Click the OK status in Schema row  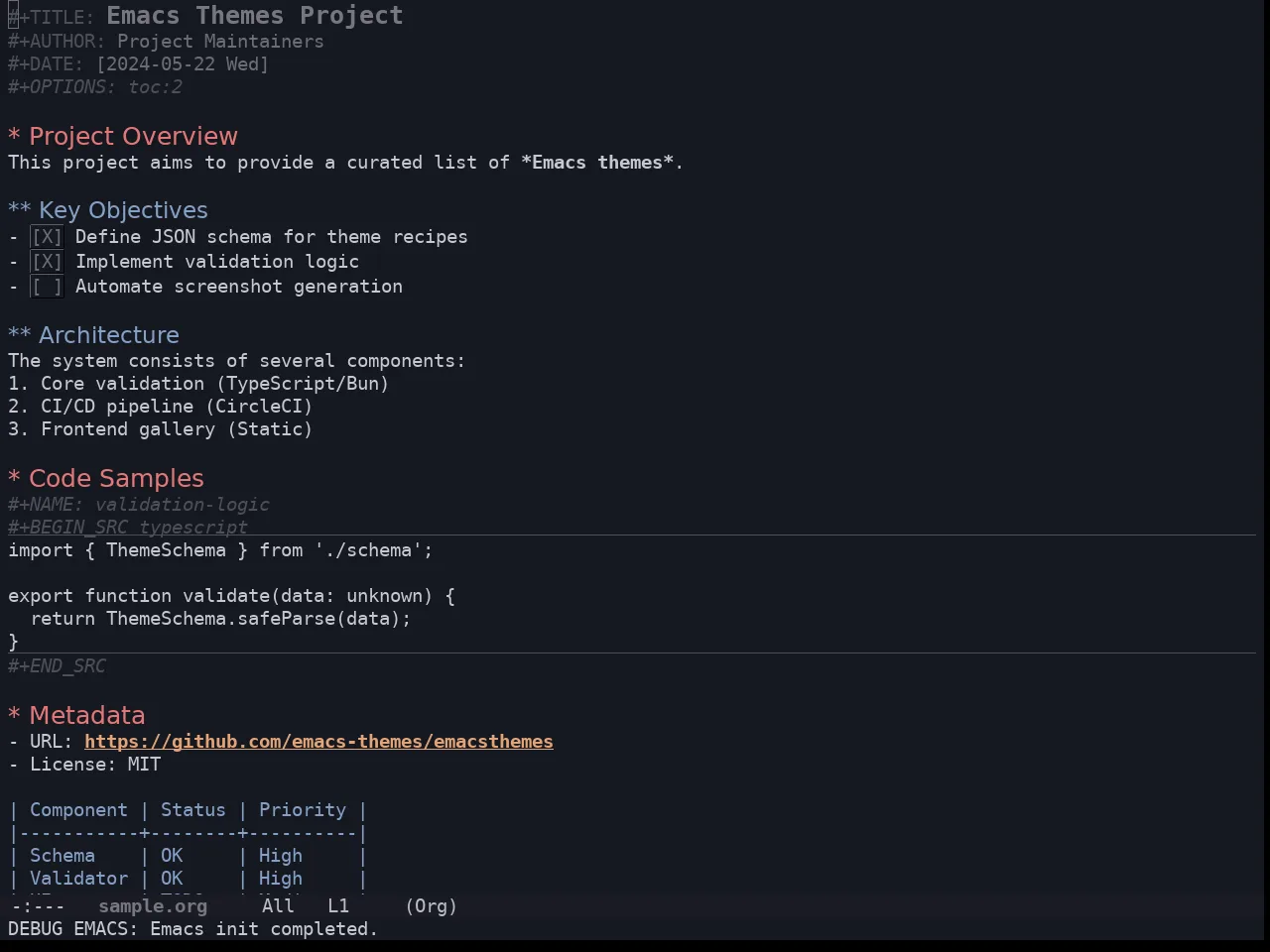172,856
